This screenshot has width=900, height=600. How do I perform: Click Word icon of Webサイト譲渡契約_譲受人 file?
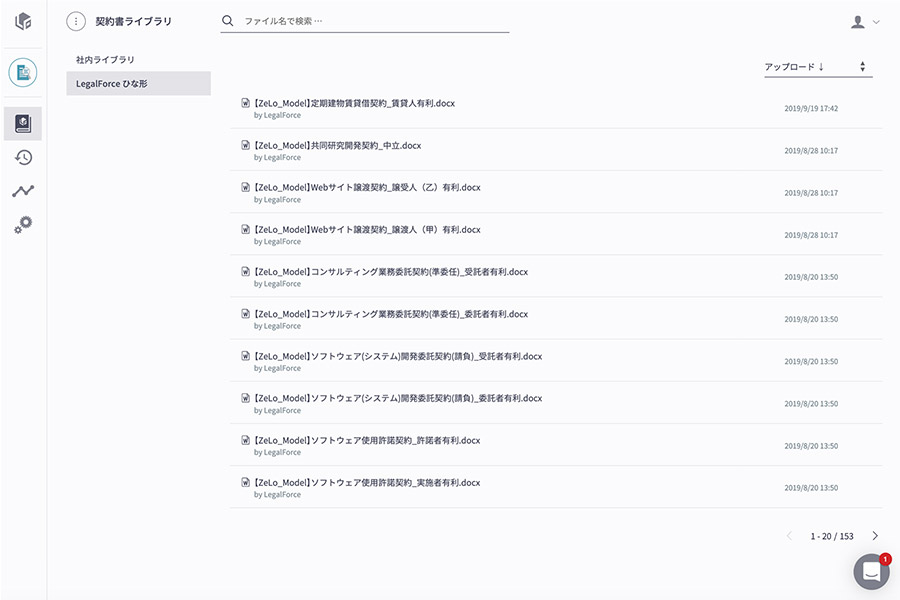coord(246,187)
